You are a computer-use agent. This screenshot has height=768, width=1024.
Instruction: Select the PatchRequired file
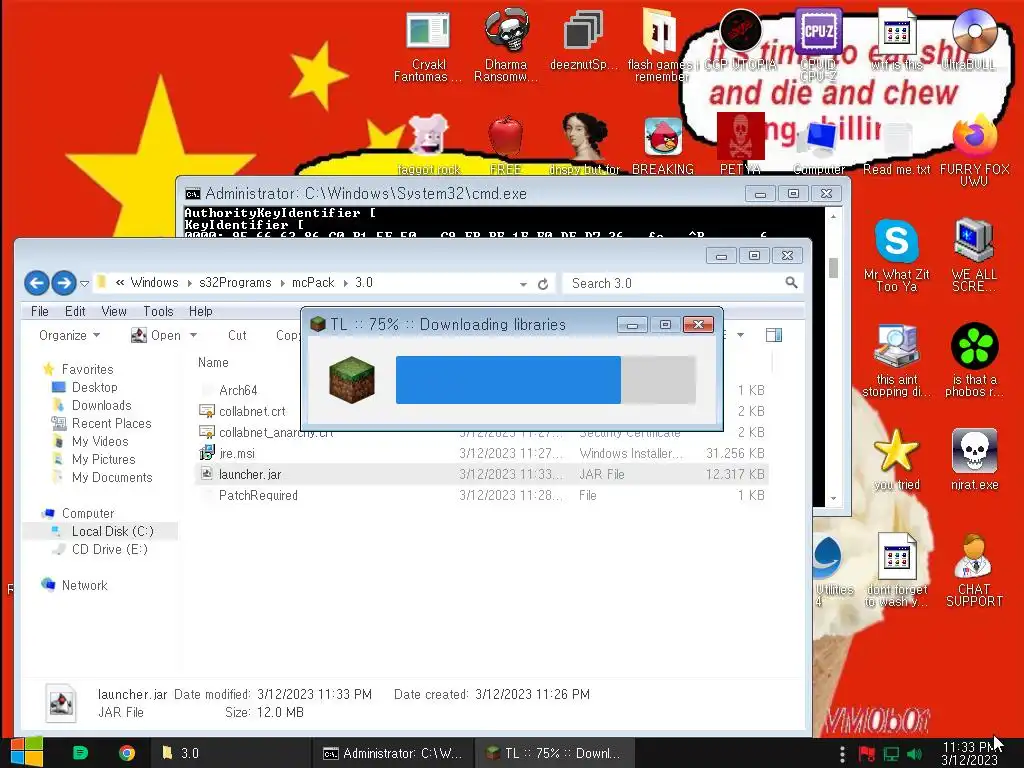pyautogui.click(x=482, y=495)
